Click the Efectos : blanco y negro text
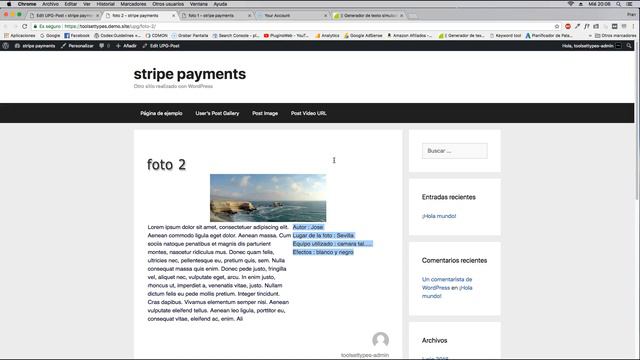Image resolution: width=640 pixels, height=360 pixels. click(x=323, y=252)
